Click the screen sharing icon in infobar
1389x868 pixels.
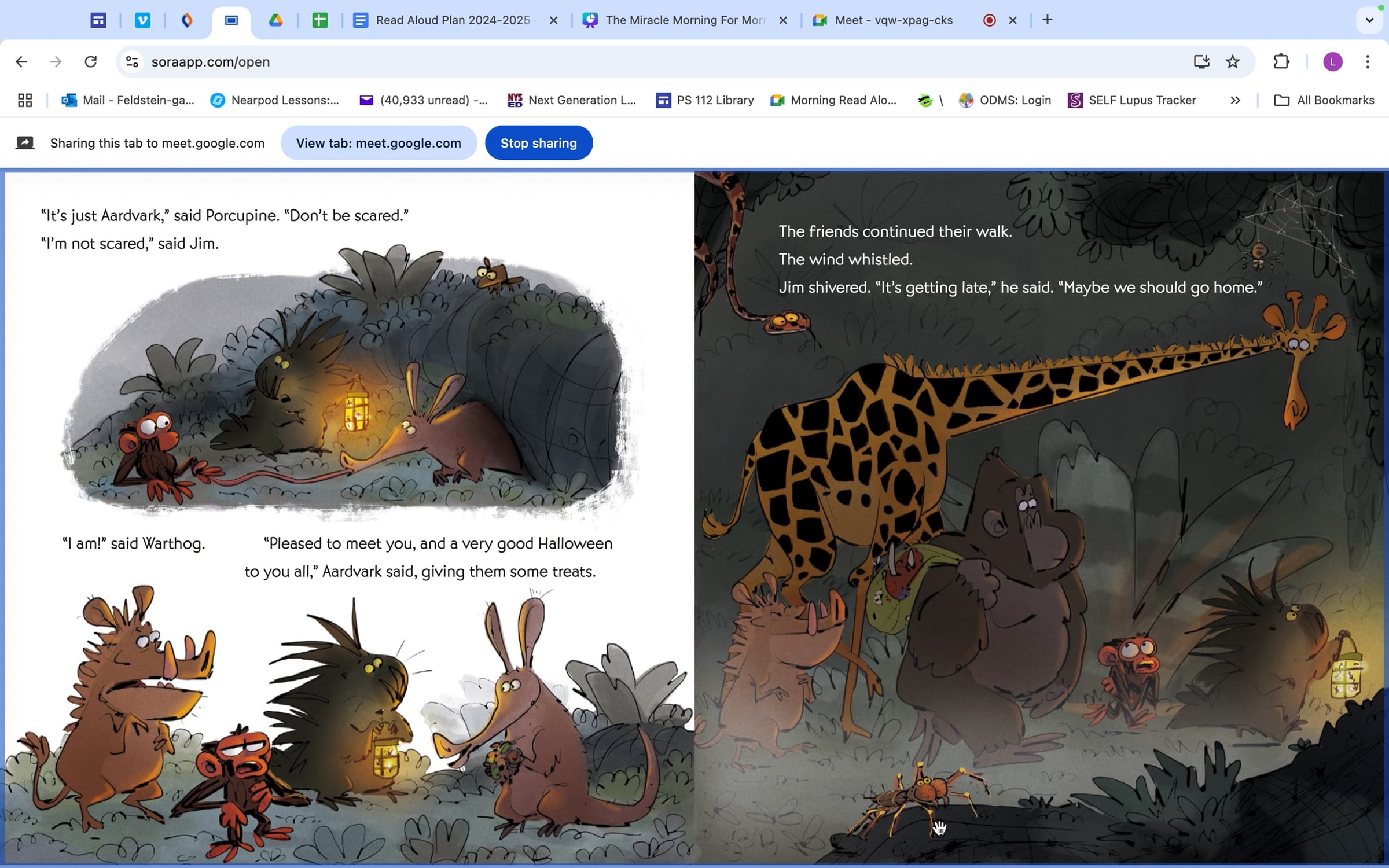click(25, 143)
